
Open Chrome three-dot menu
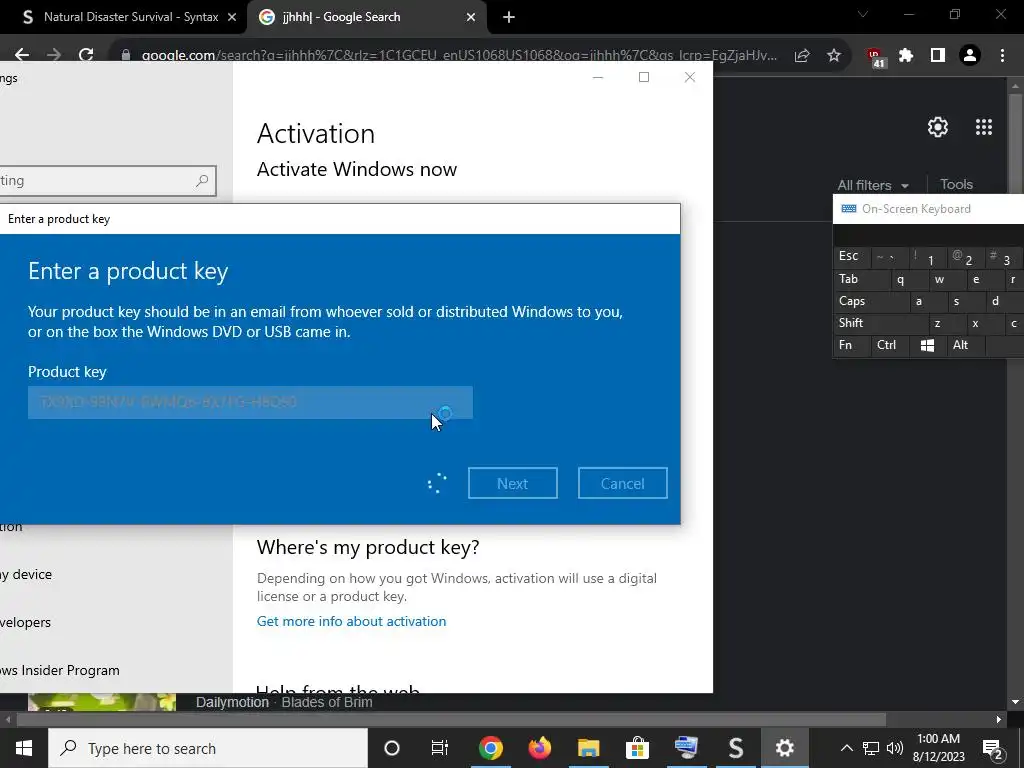click(1002, 56)
